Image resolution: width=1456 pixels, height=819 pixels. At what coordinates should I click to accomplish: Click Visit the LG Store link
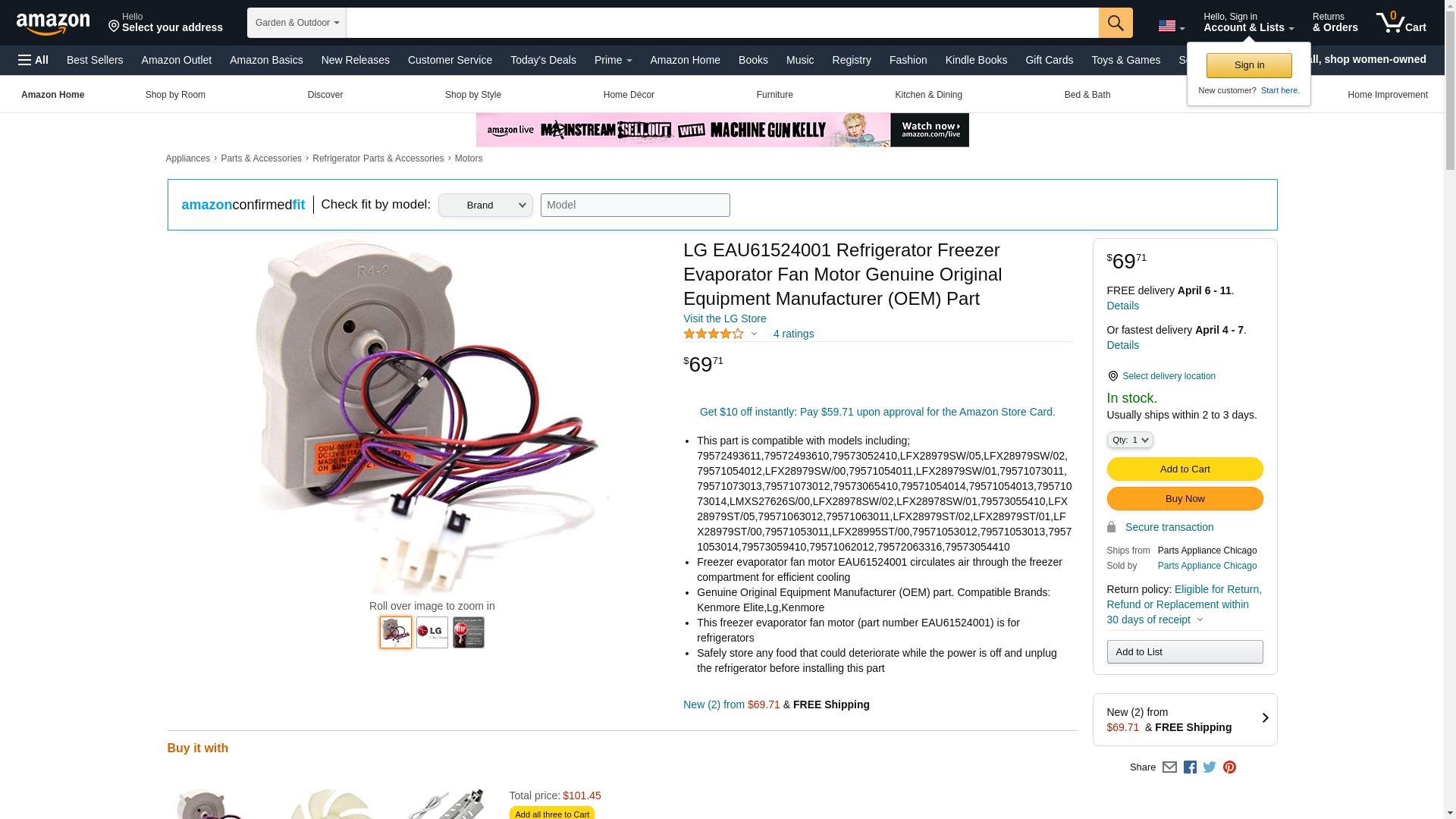tap(724, 318)
